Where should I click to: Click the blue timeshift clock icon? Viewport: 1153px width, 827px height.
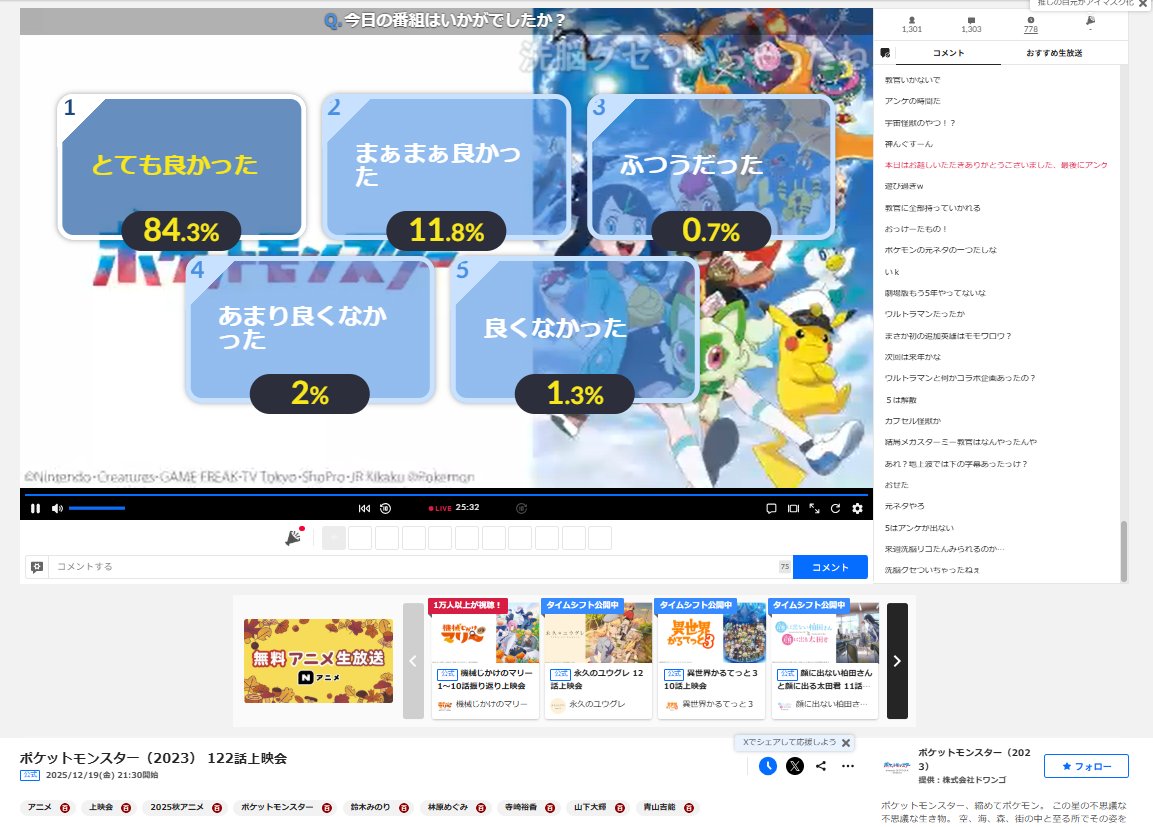click(x=768, y=766)
